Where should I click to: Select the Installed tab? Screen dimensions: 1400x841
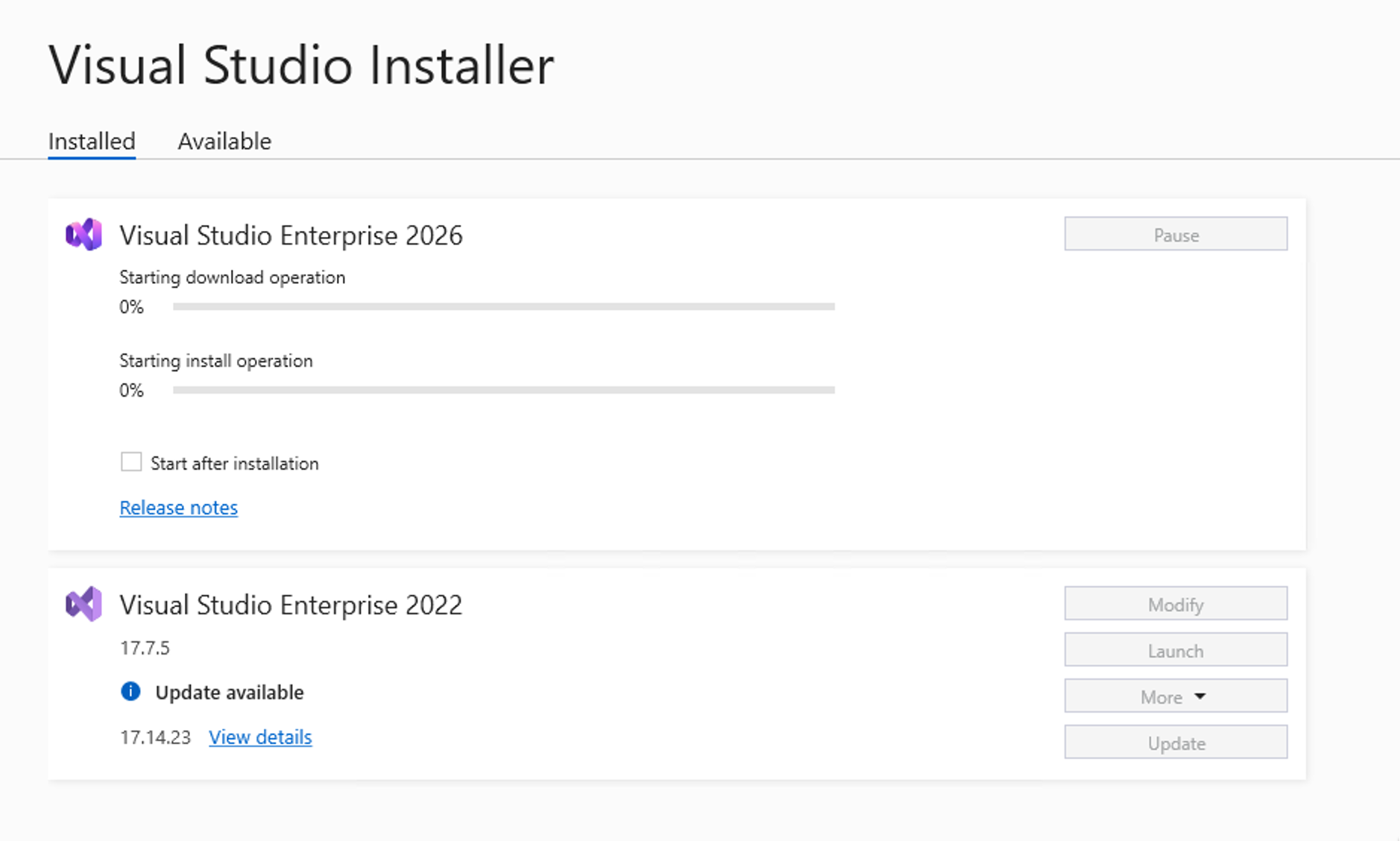(92, 141)
